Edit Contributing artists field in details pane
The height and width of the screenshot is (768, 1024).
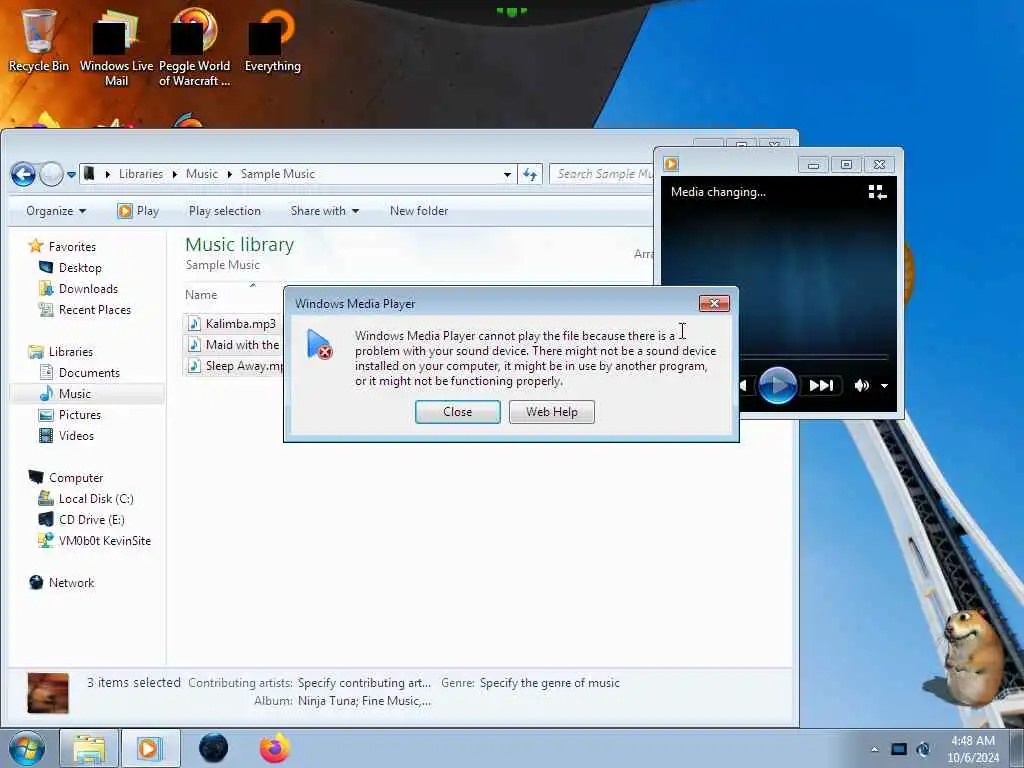tap(364, 683)
